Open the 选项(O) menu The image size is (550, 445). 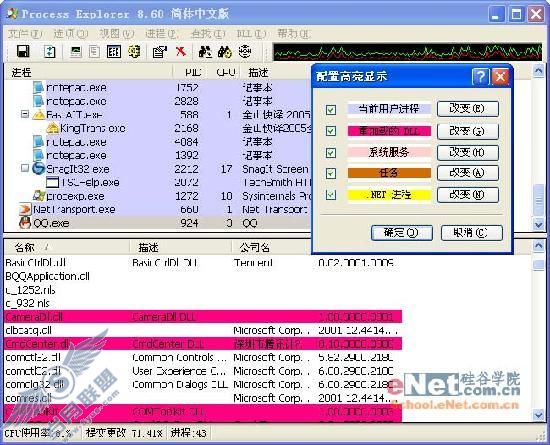coord(70,34)
